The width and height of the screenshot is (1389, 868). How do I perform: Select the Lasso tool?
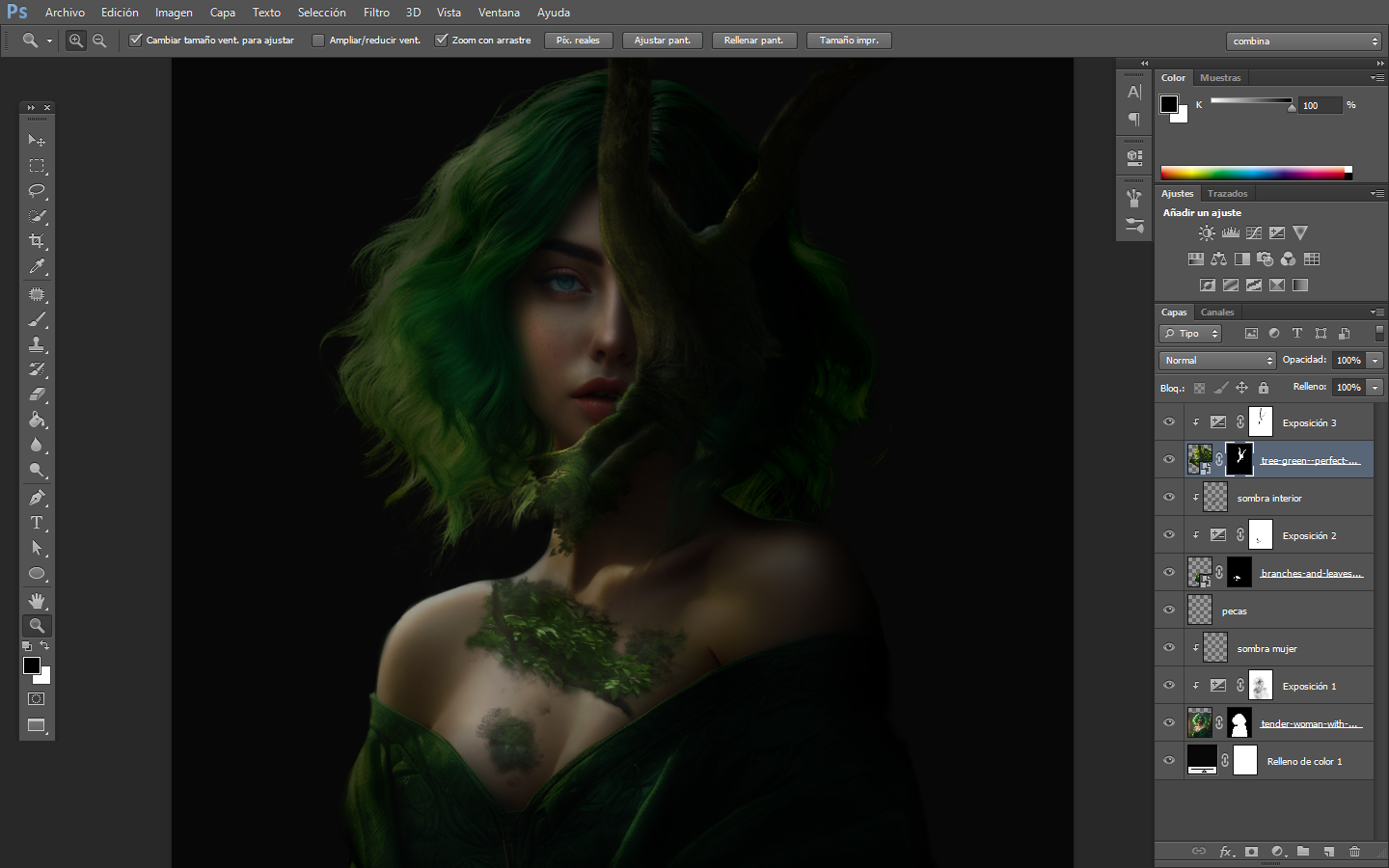(x=37, y=191)
